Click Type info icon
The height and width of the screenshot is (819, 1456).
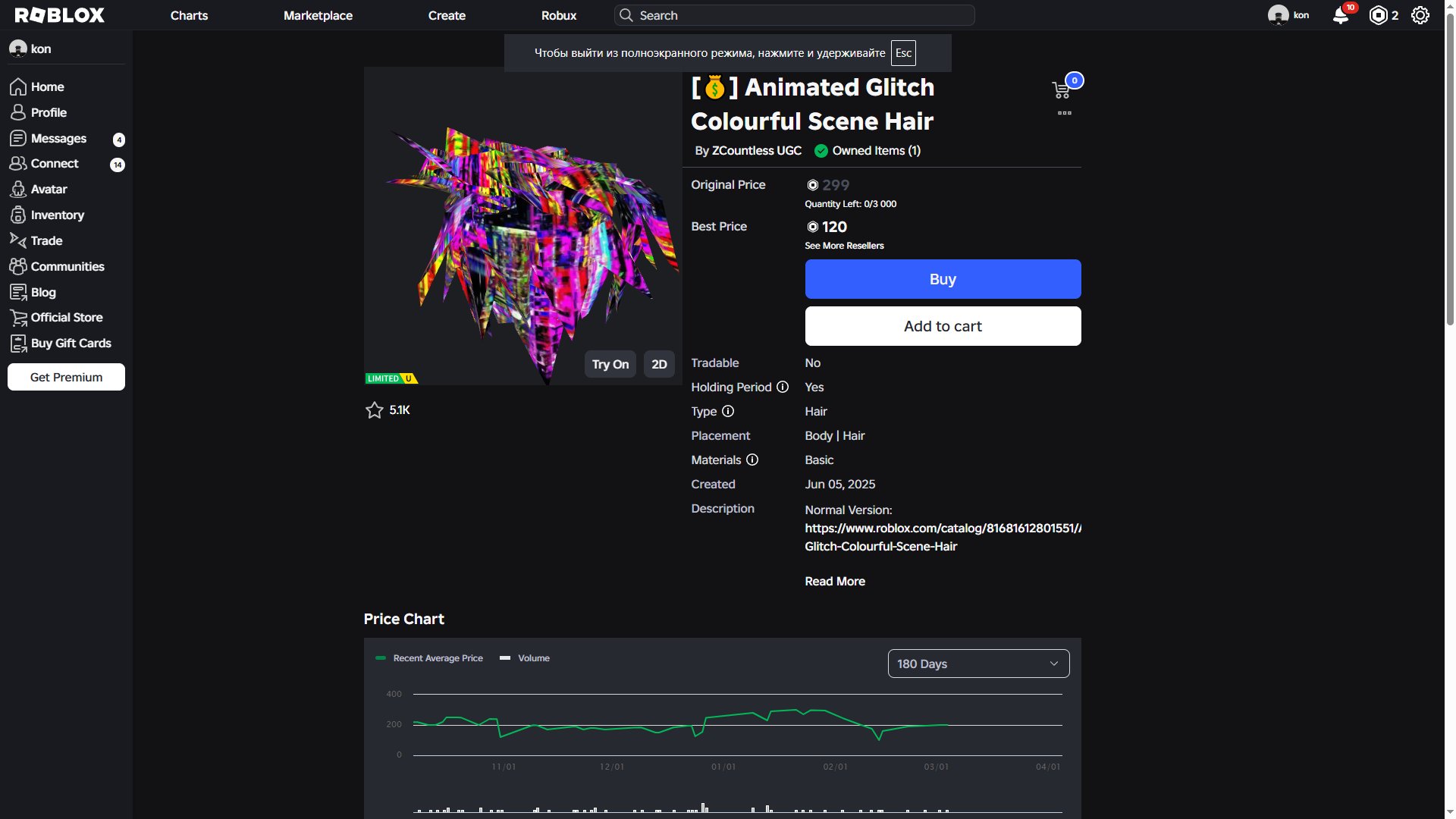pyautogui.click(x=728, y=411)
